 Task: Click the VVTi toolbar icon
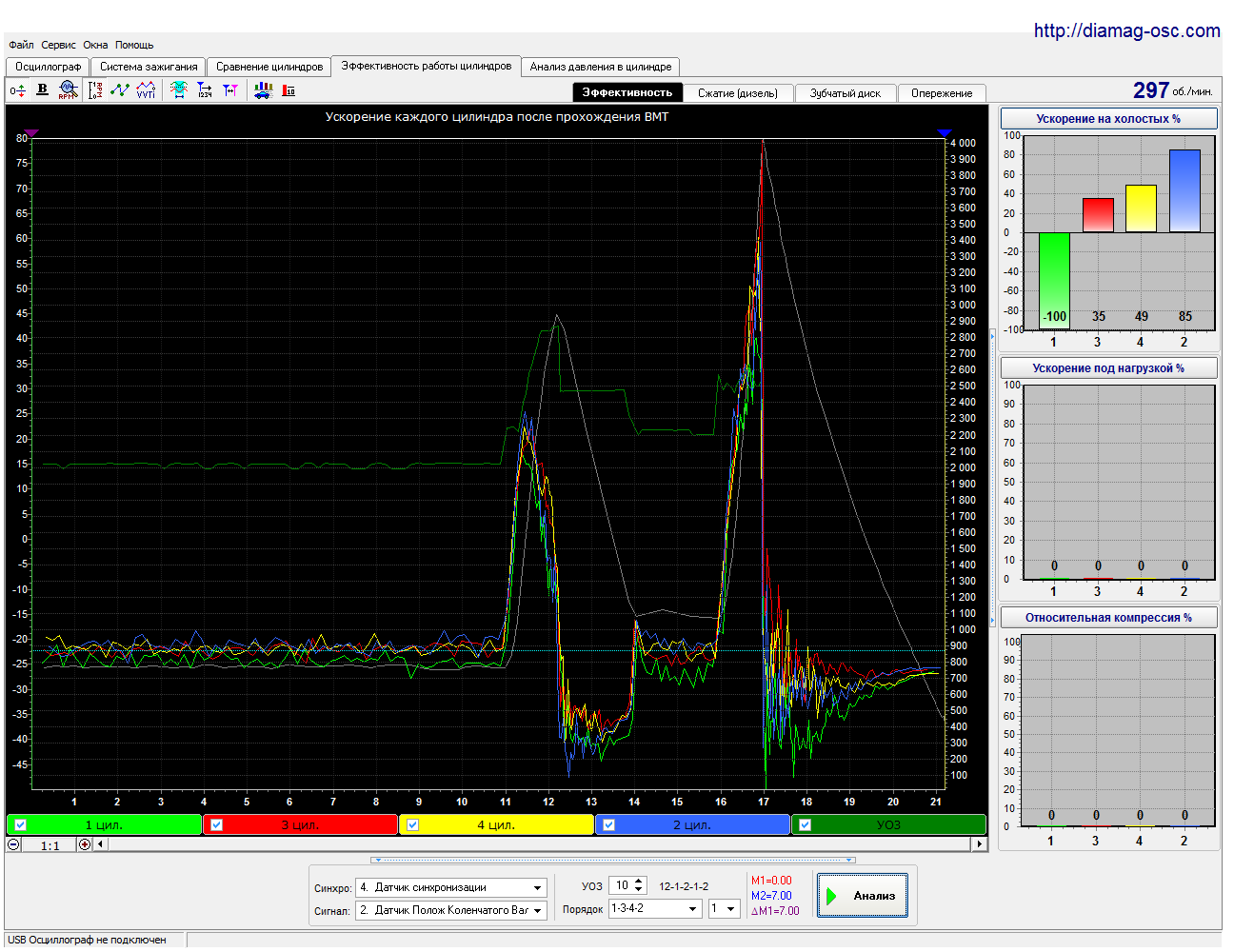tap(146, 90)
